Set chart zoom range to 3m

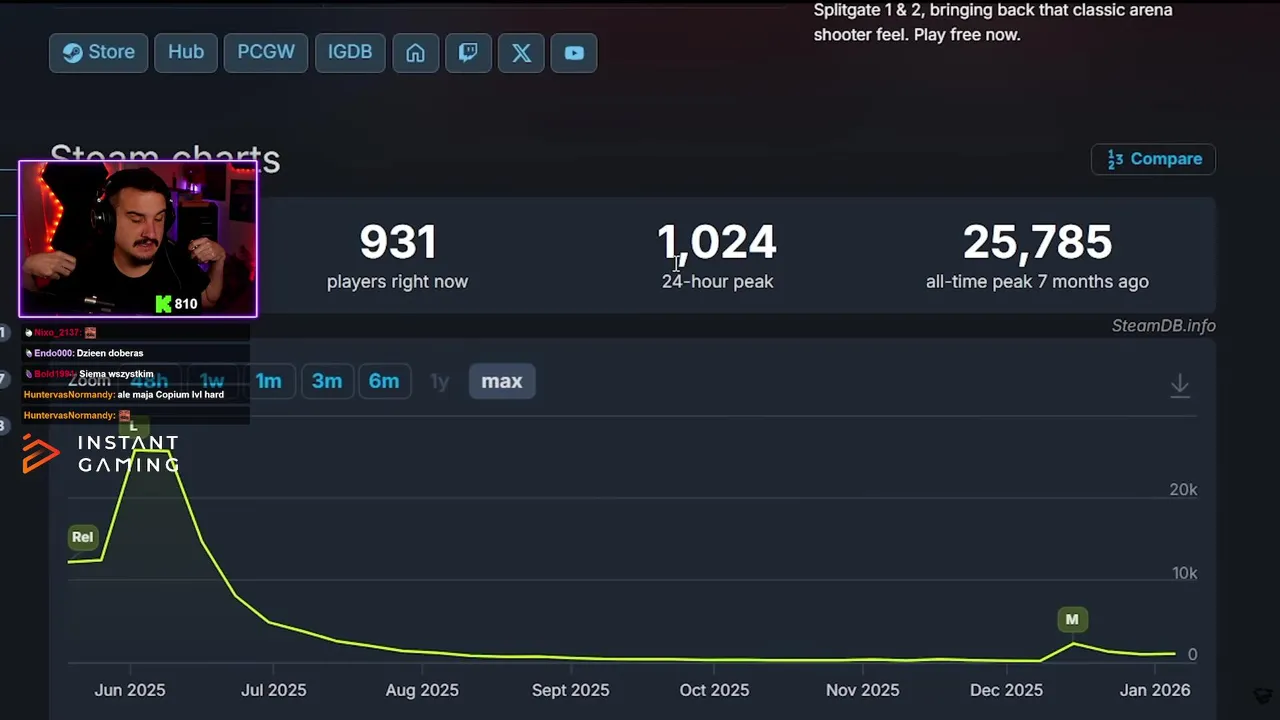326,381
